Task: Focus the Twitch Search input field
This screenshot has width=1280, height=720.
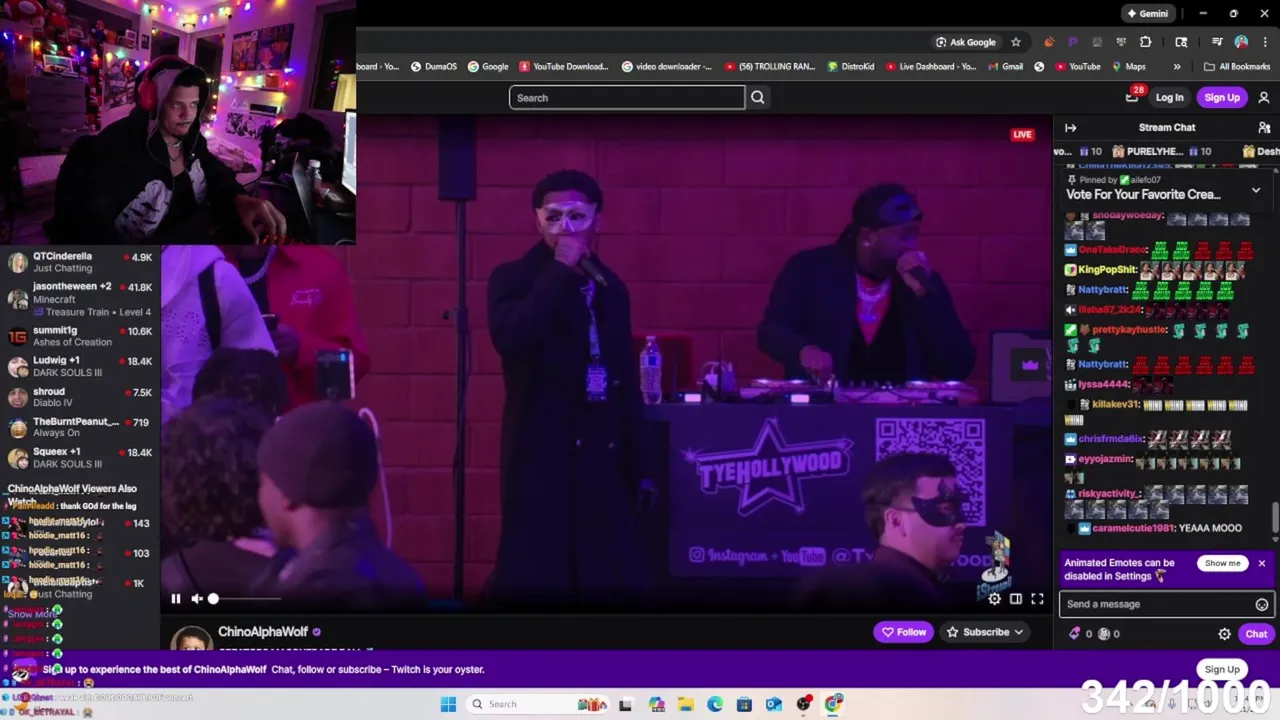Action: pyautogui.click(x=627, y=98)
